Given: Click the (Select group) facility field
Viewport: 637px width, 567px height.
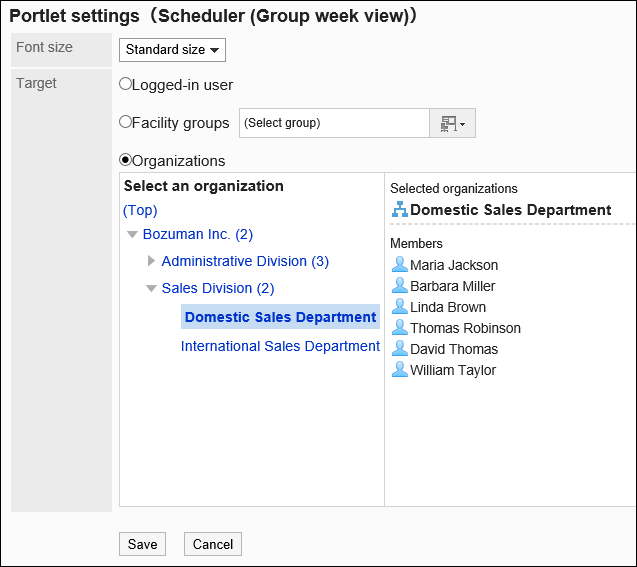Looking at the screenshot, I should [x=334, y=123].
